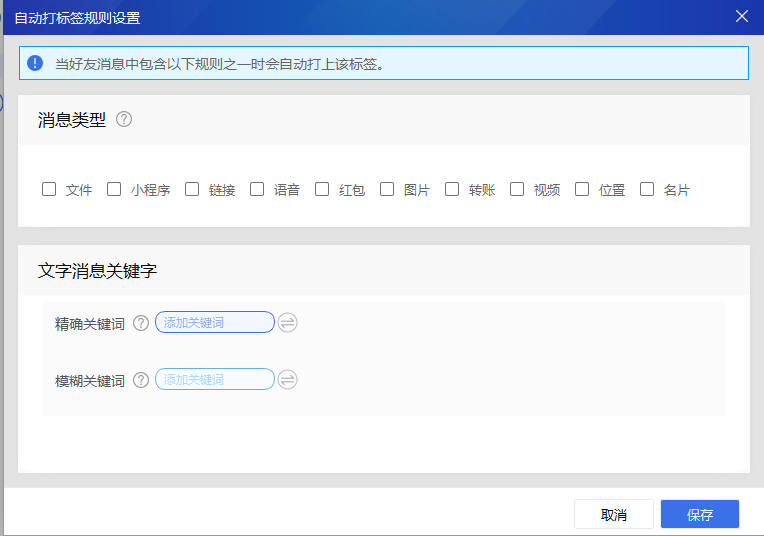764x536 pixels.
Task: Click the help icon next to 模糊关键词
Action: tap(141, 380)
